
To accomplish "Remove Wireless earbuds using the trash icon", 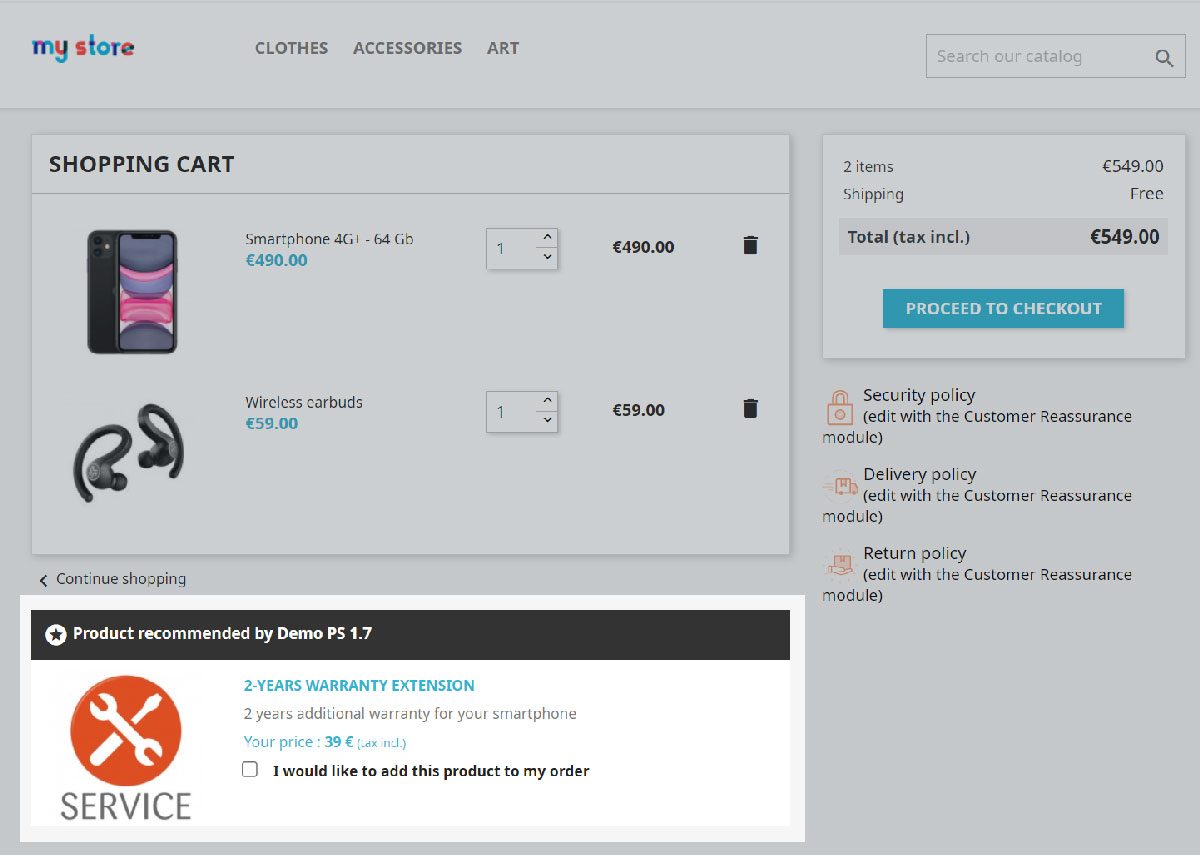I will pos(750,408).
